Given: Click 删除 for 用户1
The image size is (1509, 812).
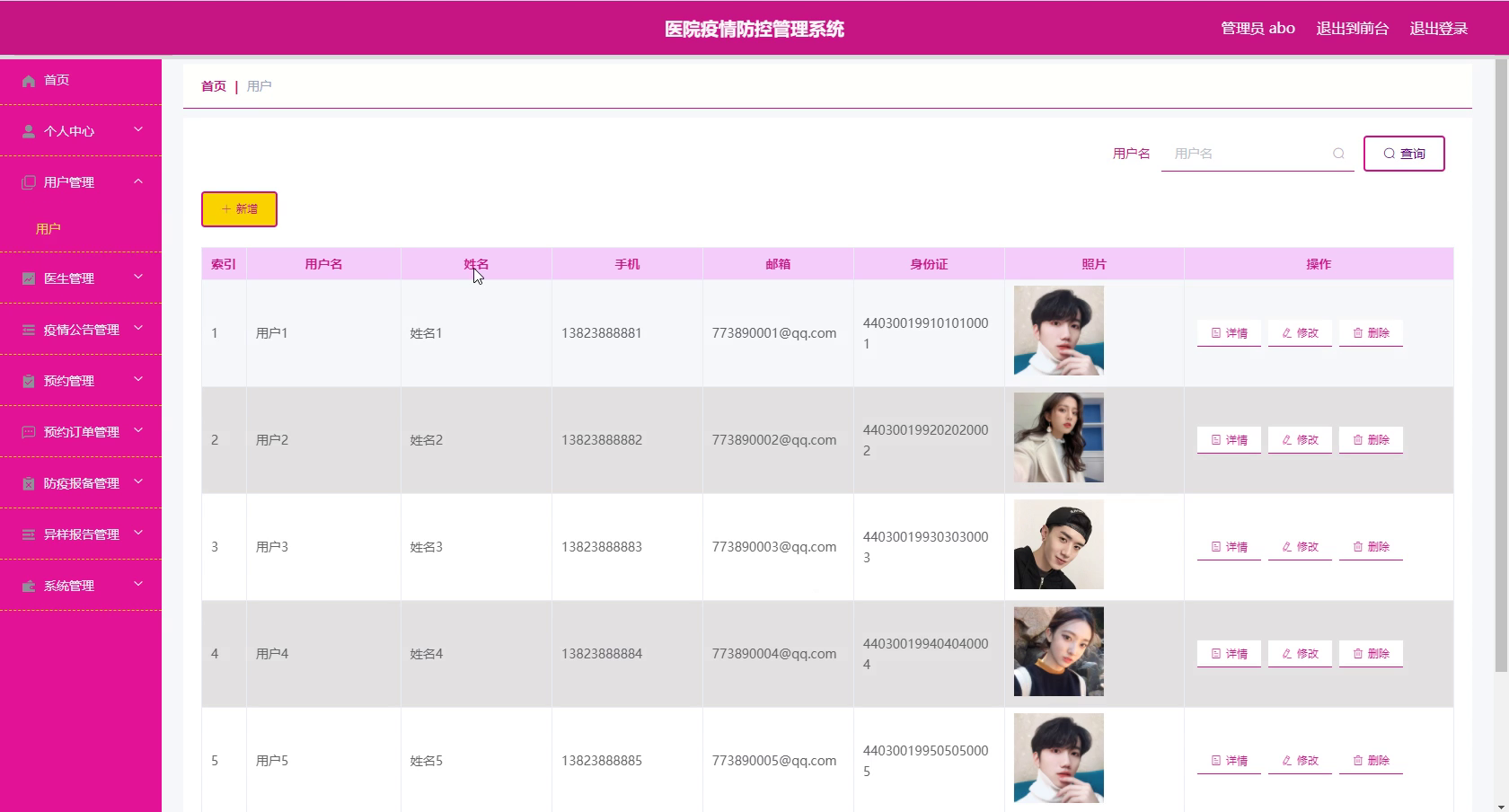Looking at the screenshot, I should 1371,333.
